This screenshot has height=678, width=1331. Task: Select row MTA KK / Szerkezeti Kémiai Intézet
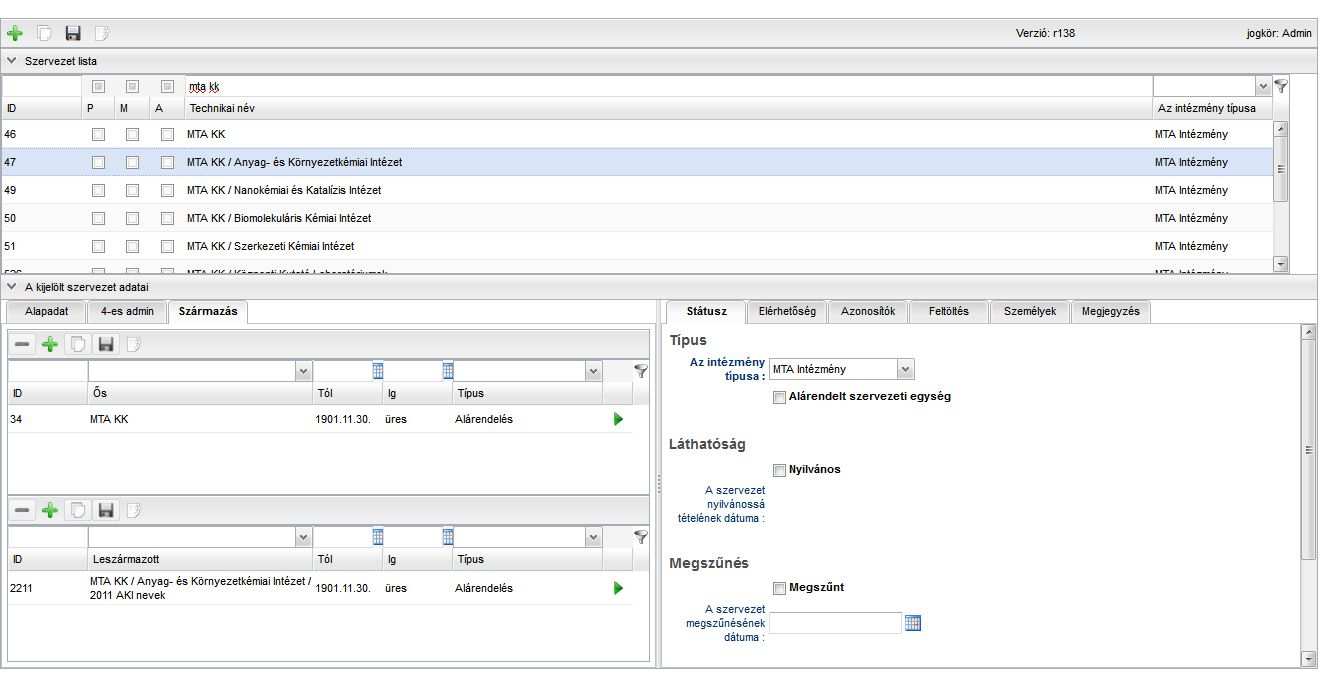[638, 246]
